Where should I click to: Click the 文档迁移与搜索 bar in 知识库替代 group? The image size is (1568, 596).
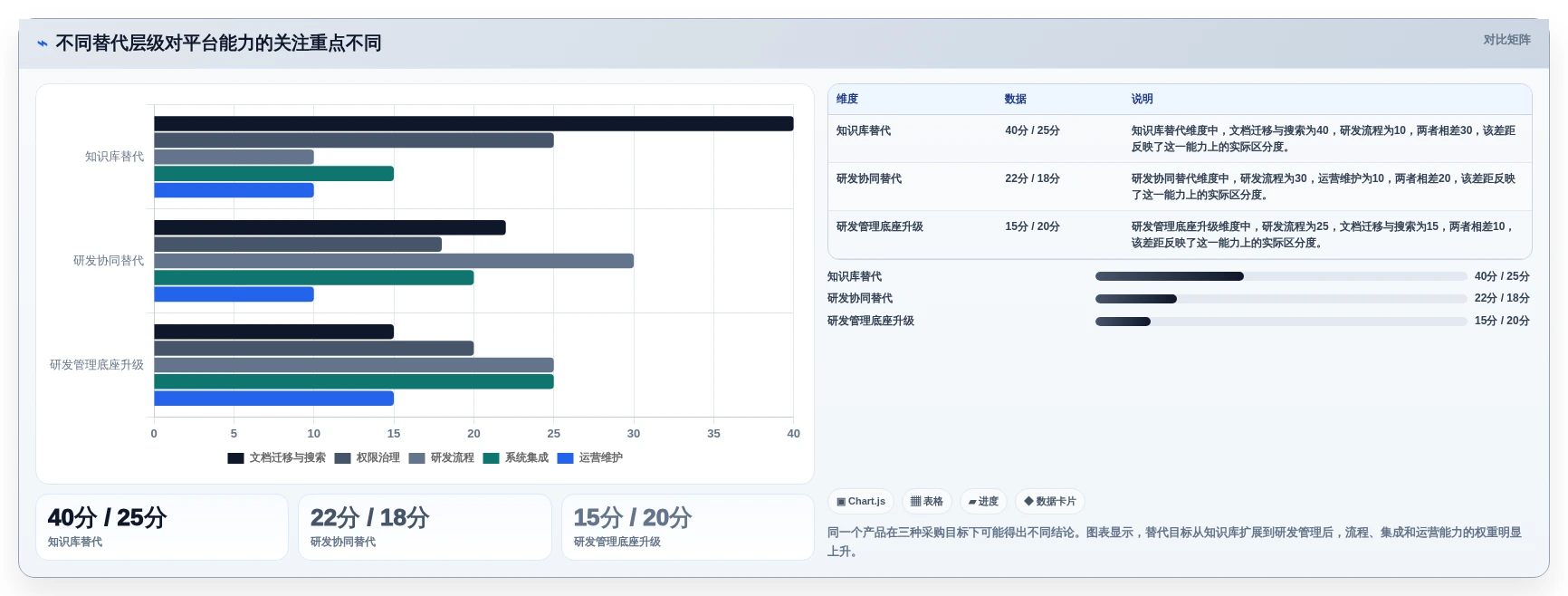473,124
